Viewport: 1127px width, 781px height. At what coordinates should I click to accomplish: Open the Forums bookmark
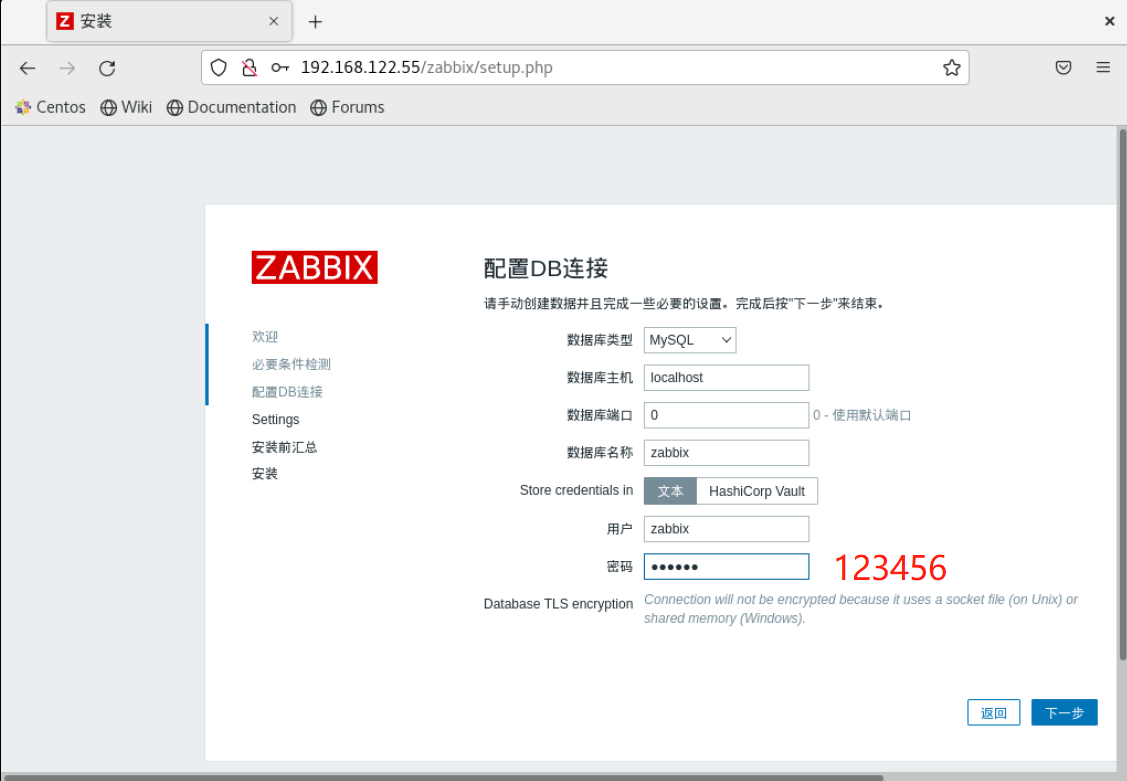click(x=347, y=107)
